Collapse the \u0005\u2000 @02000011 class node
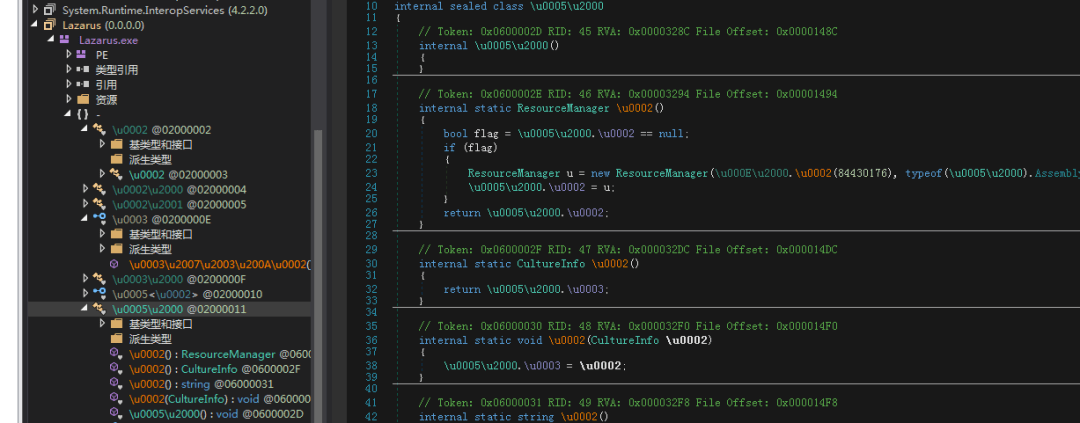The width and height of the screenshot is (1080, 423). (x=85, y=309)
